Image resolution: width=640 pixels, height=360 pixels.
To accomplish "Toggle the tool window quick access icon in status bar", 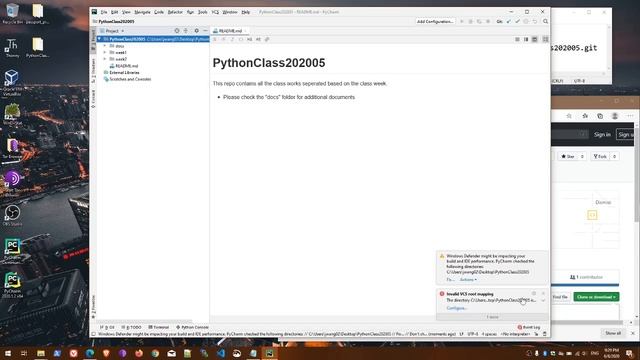I will [93, 334].
